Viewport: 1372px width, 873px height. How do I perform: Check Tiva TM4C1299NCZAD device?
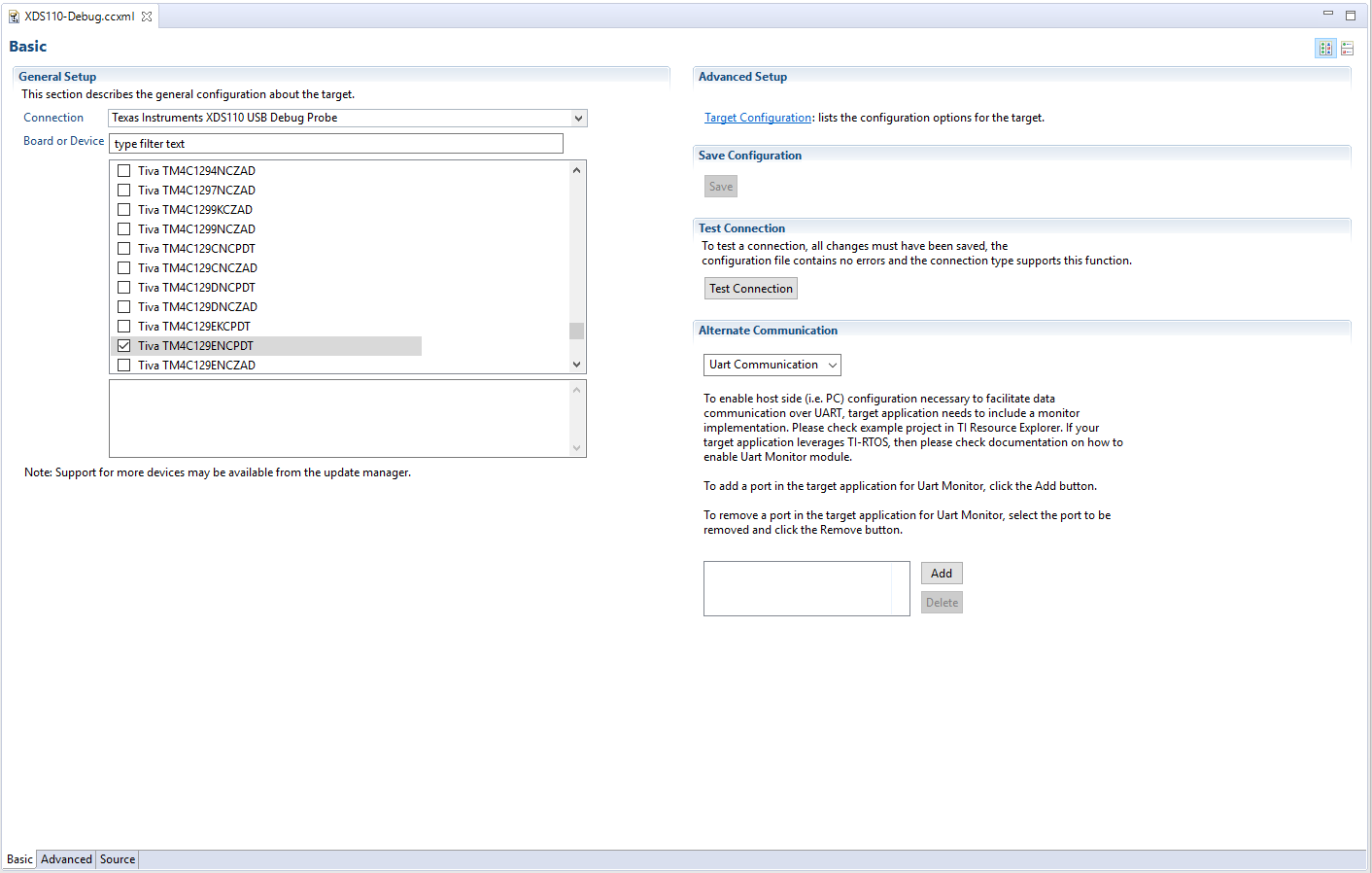(x=123, y=228)
